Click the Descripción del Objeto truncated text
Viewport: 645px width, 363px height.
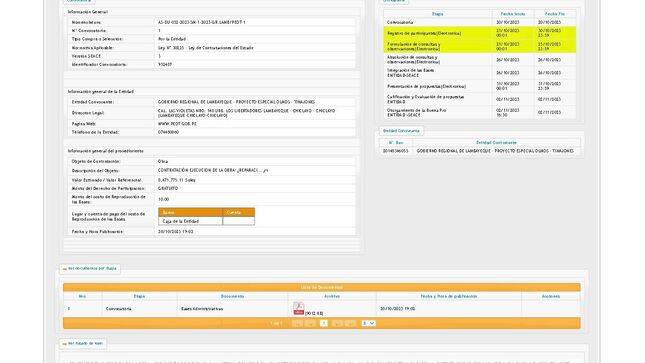click(213, 170)
